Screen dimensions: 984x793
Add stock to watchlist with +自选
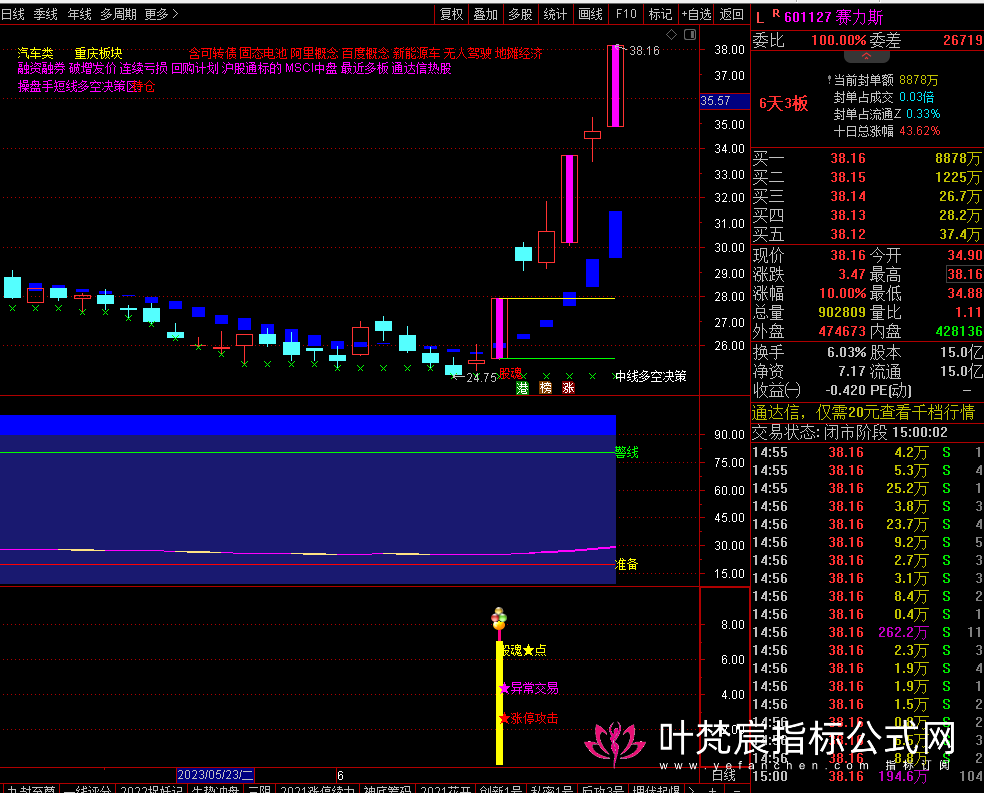(697, 14)
